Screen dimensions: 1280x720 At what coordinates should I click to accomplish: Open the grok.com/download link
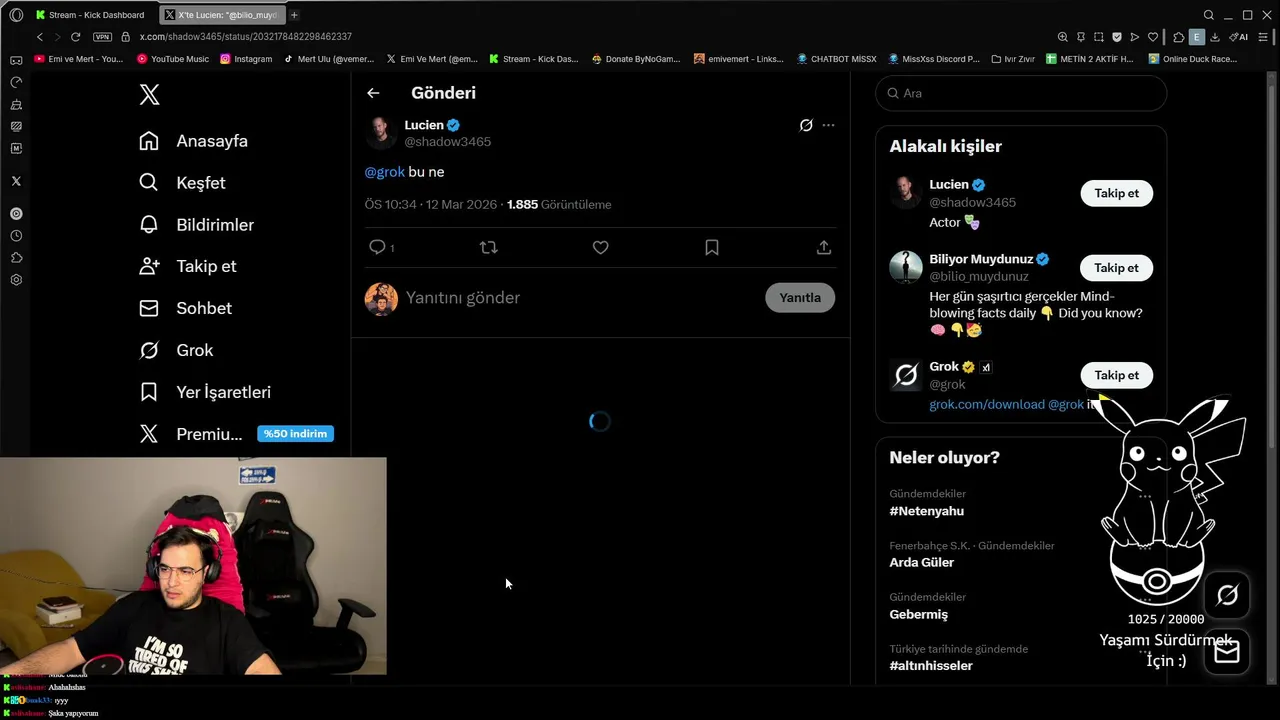click(x=986, y=404)
